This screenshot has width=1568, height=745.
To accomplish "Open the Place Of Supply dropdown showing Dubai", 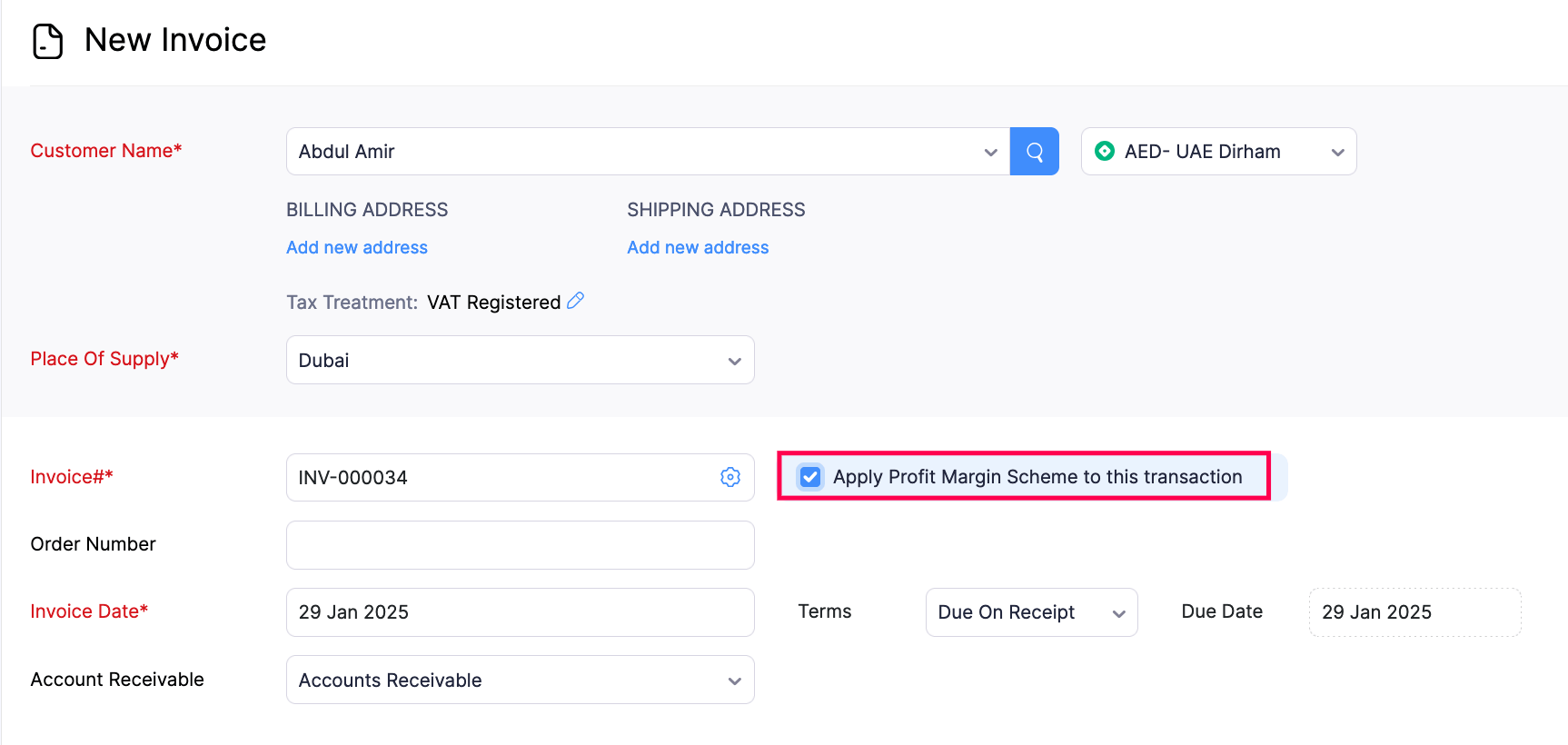I will (520, 361).
